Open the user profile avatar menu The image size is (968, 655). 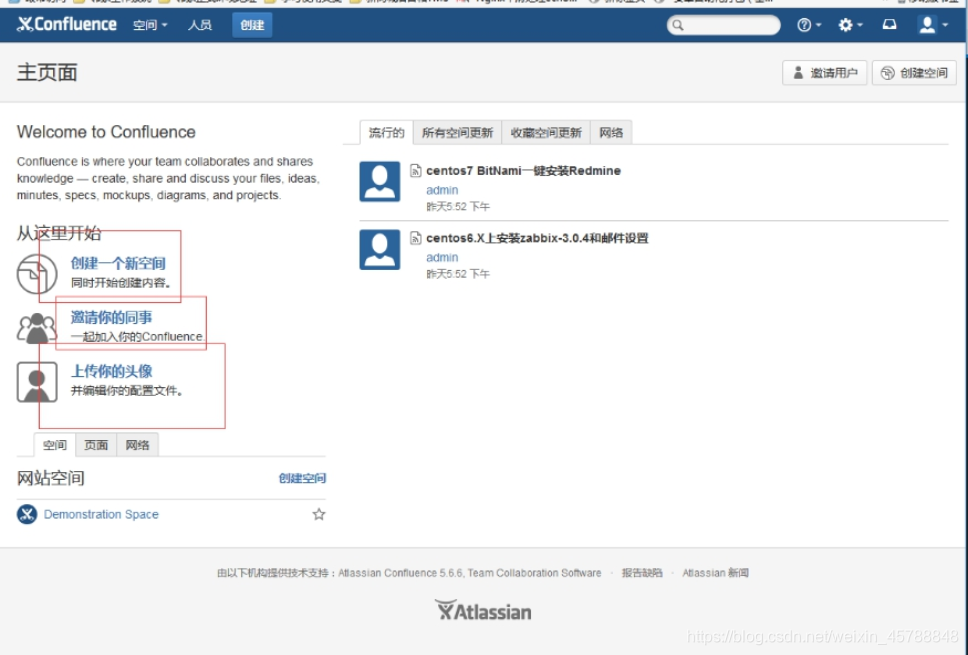point(933,25)
